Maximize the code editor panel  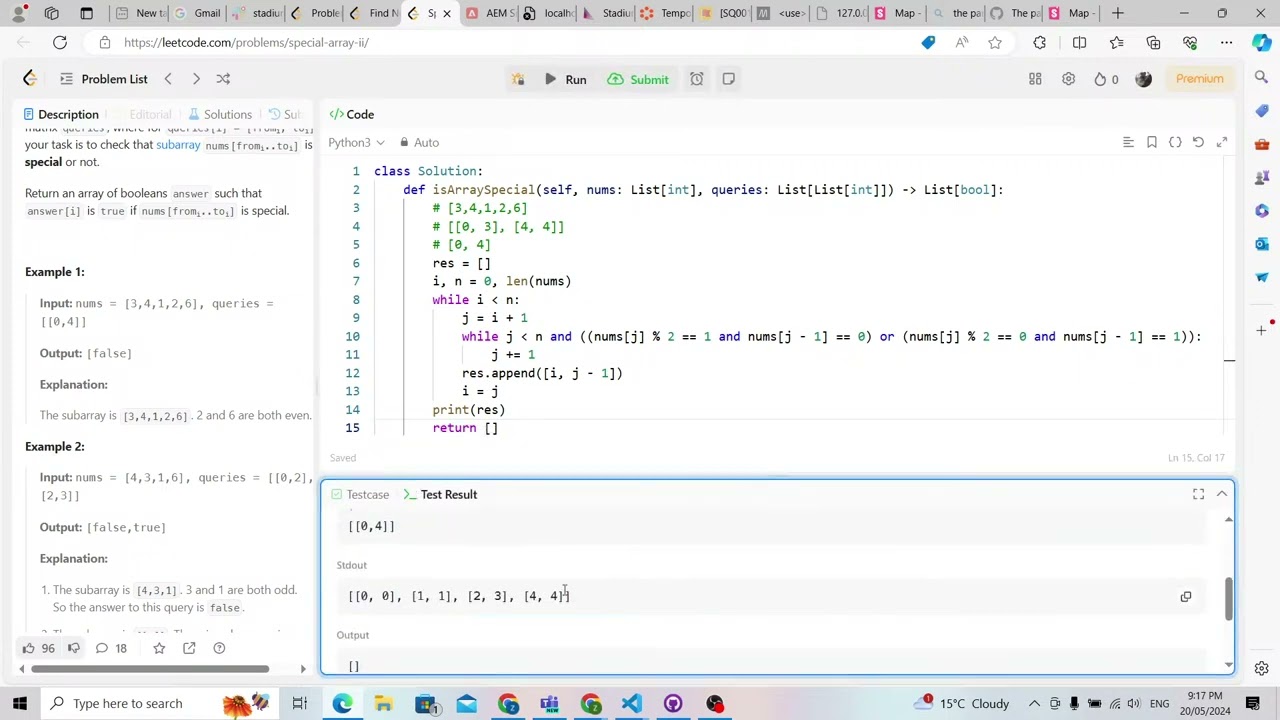[1222, 143]
